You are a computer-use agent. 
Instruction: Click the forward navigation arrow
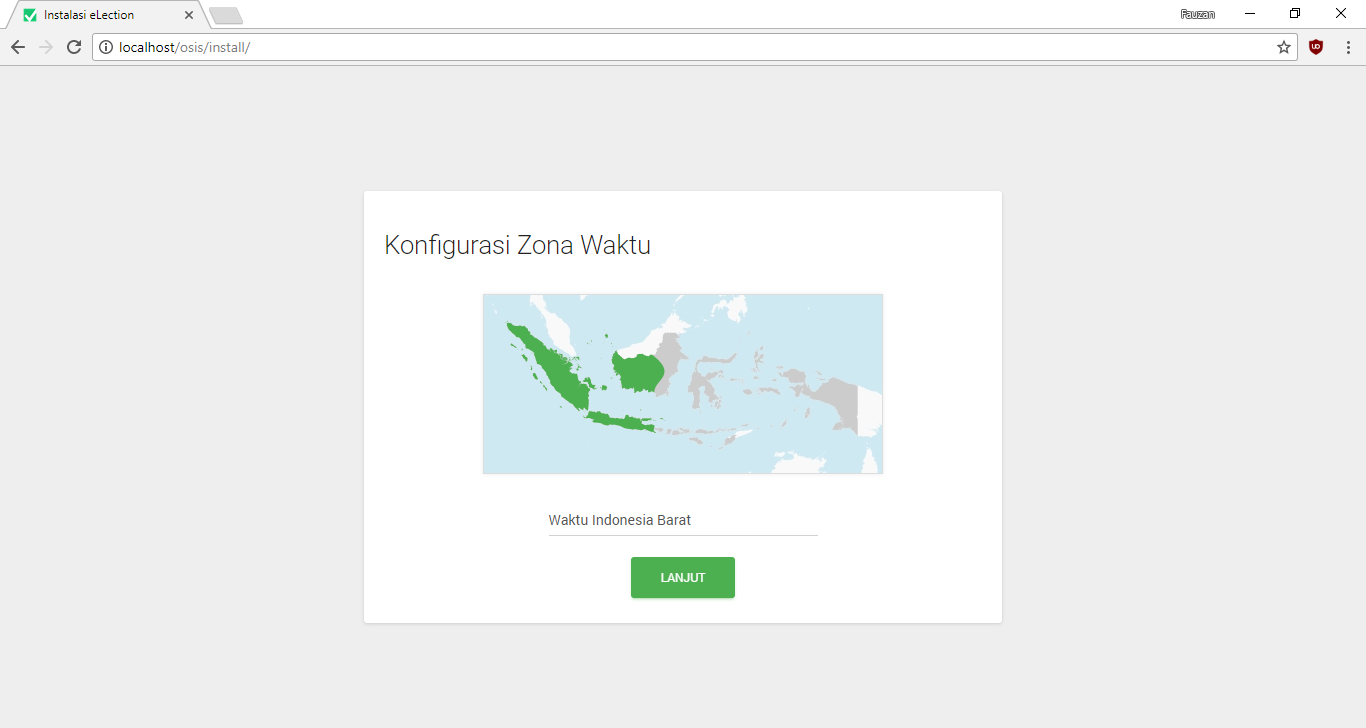46,47
